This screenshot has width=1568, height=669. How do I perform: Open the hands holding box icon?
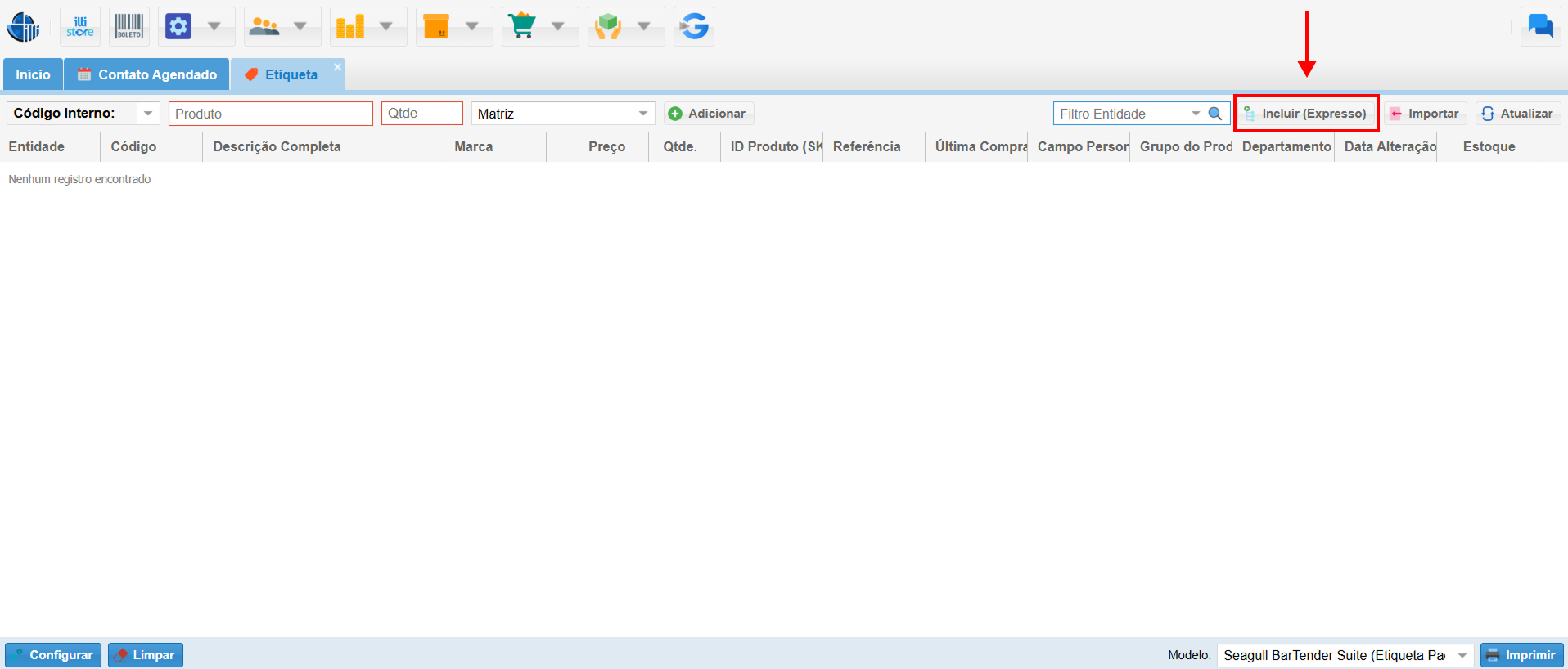point(608,27)
